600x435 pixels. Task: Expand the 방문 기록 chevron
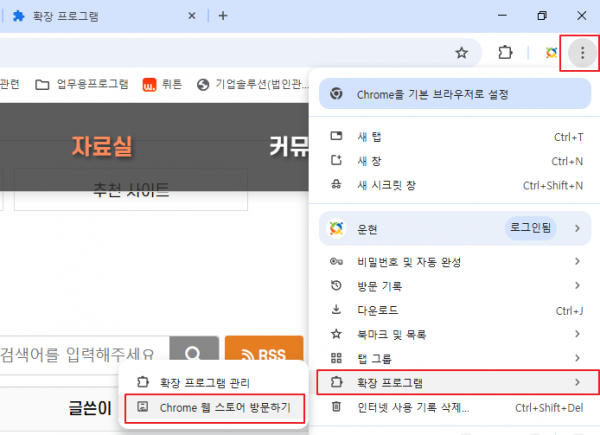point(577,285)
